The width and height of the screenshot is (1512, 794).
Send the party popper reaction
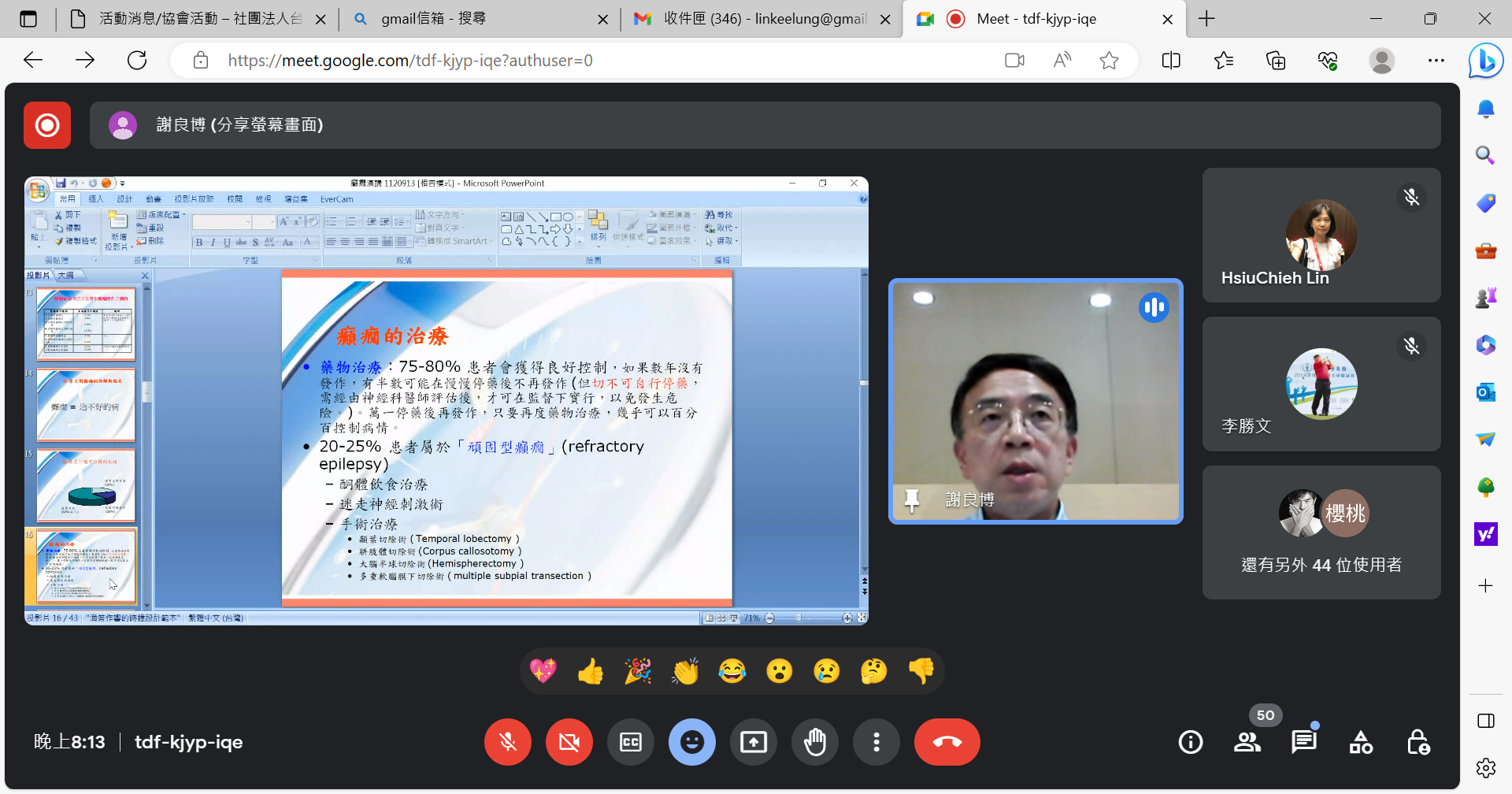638,671
